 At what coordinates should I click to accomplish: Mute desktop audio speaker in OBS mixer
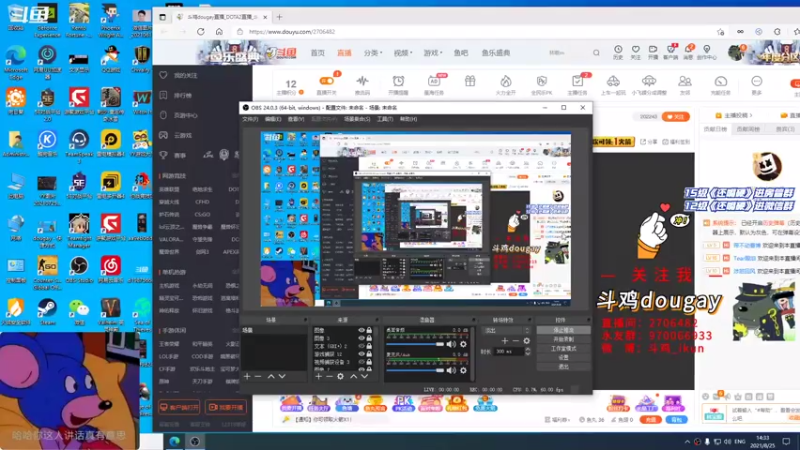coord(451,344)
